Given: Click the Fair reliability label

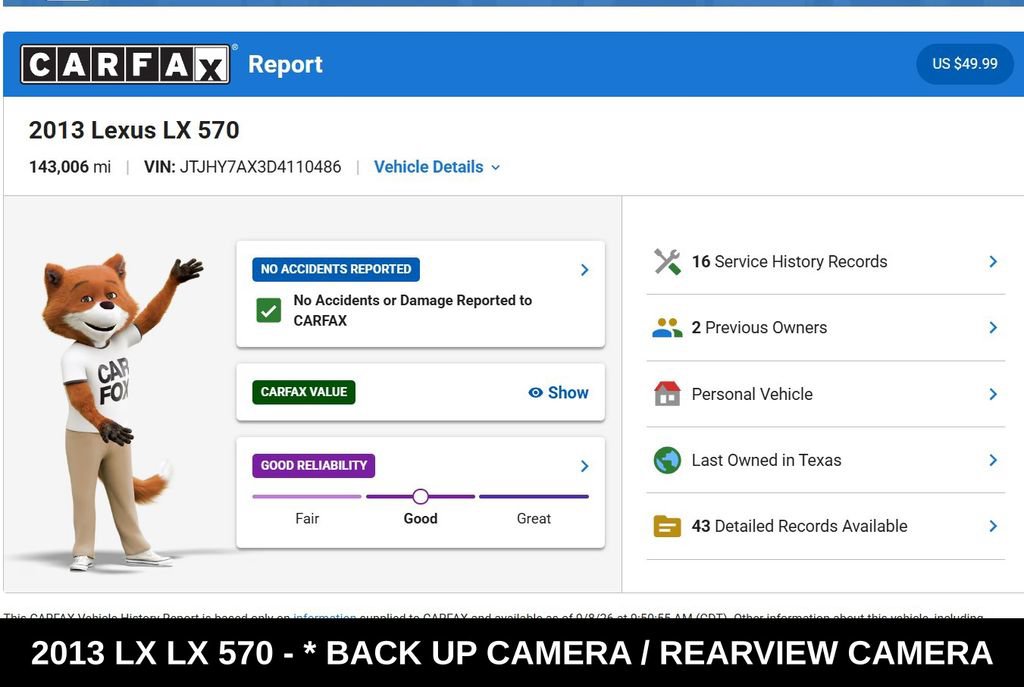Looking at the screenshot, I should point(307,519).
